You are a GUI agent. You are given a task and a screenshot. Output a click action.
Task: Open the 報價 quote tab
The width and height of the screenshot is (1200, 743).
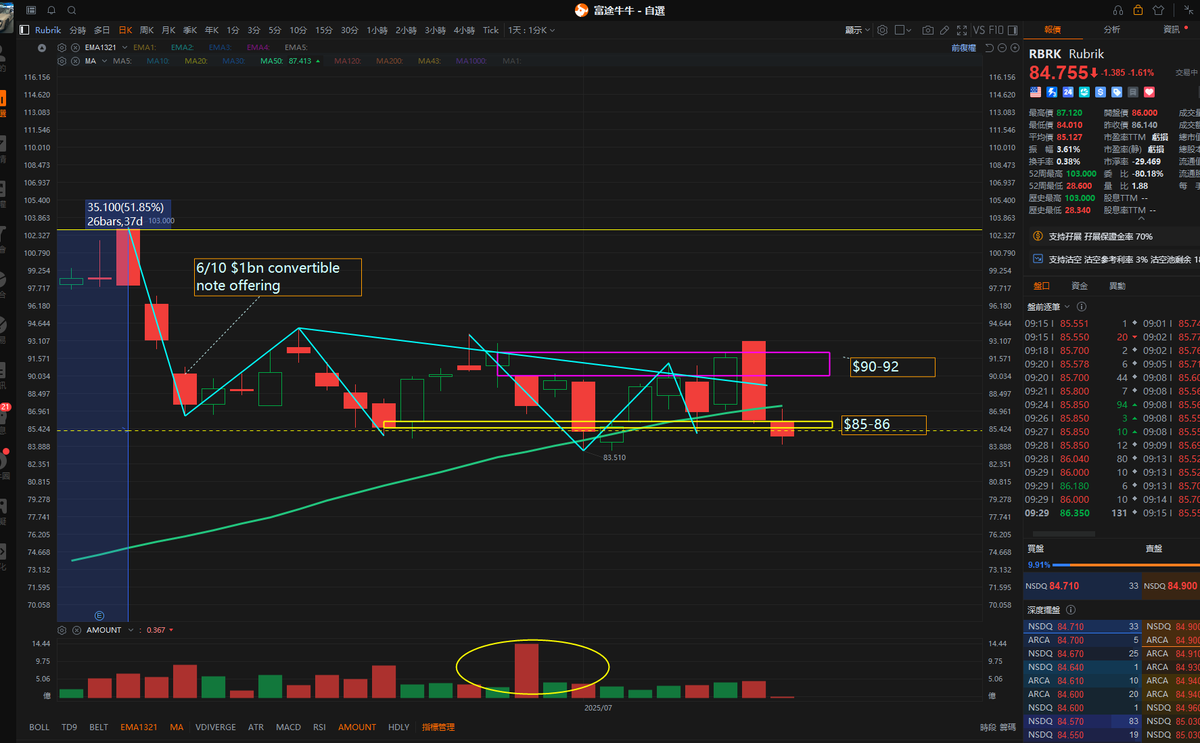[x=1052, y=30]
